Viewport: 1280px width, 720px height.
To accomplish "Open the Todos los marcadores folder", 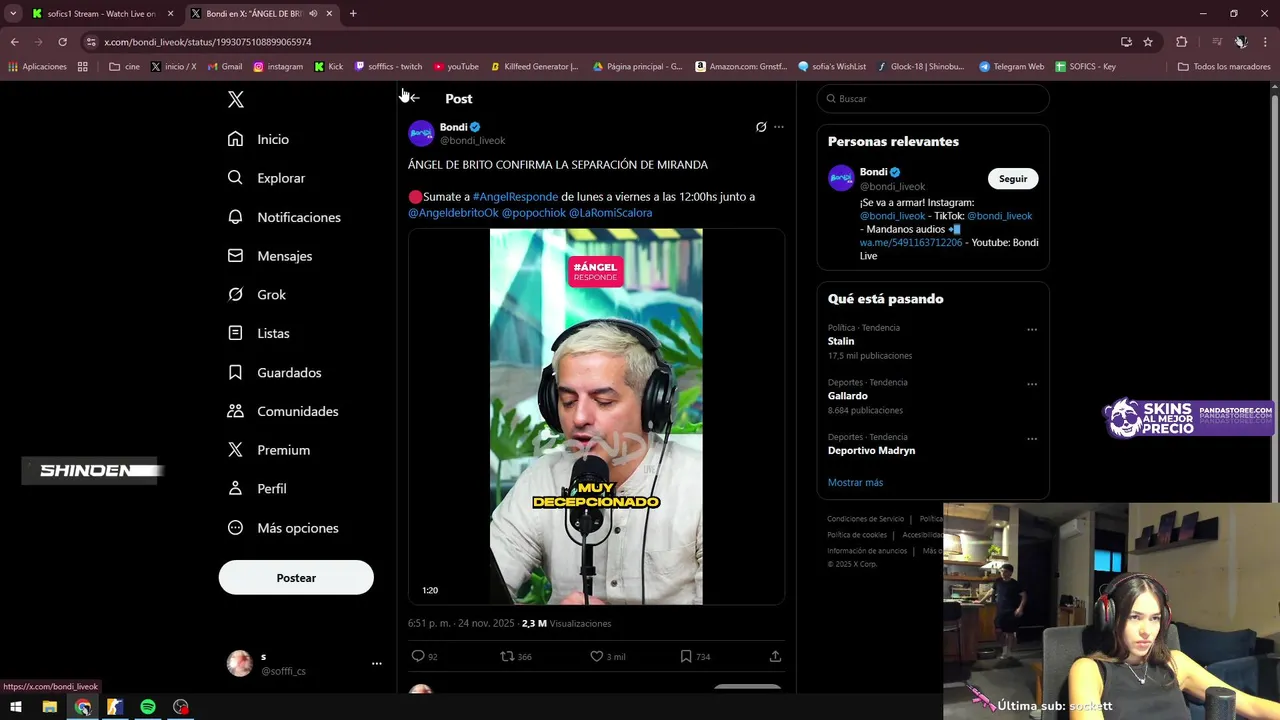I will (1224, 67).
